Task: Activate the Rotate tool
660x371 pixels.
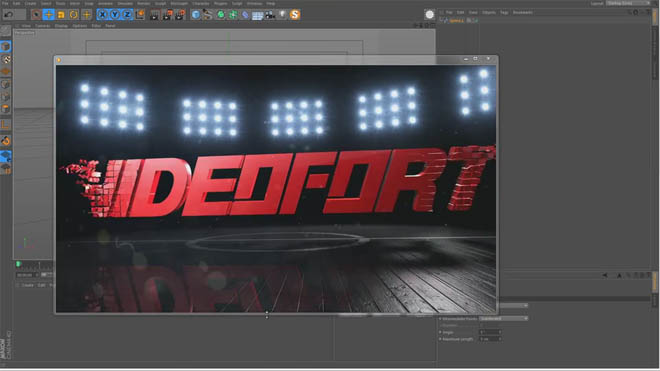Action: [x=74, y=15]
